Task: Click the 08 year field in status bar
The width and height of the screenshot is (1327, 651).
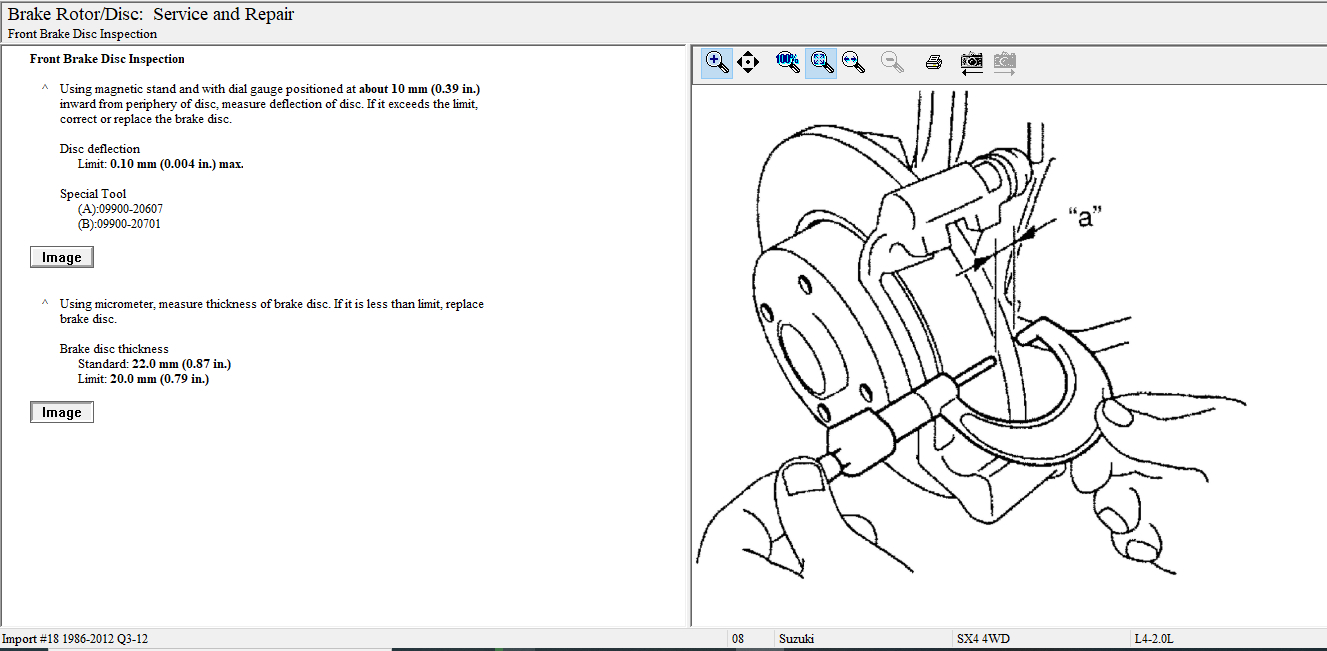Action: [x=738, y=638]
